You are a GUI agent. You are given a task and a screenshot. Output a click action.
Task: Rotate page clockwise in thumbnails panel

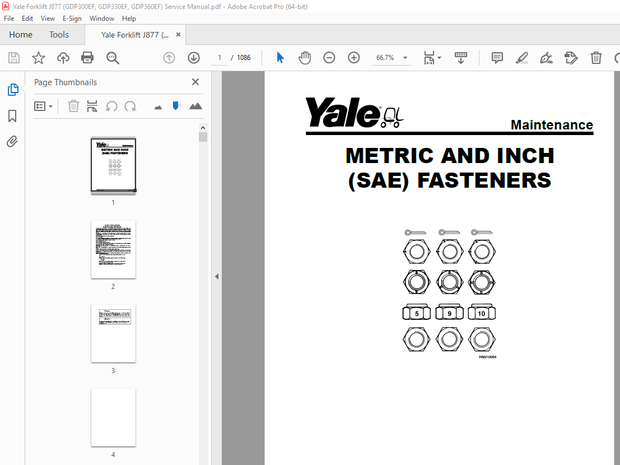tap(130, 106)
